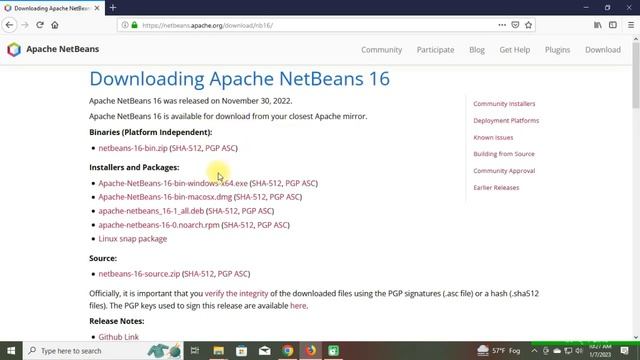This screenshot has height=360, width=640.
Task: Launch File Explorer from the taskbar
Action: [218, 351]
